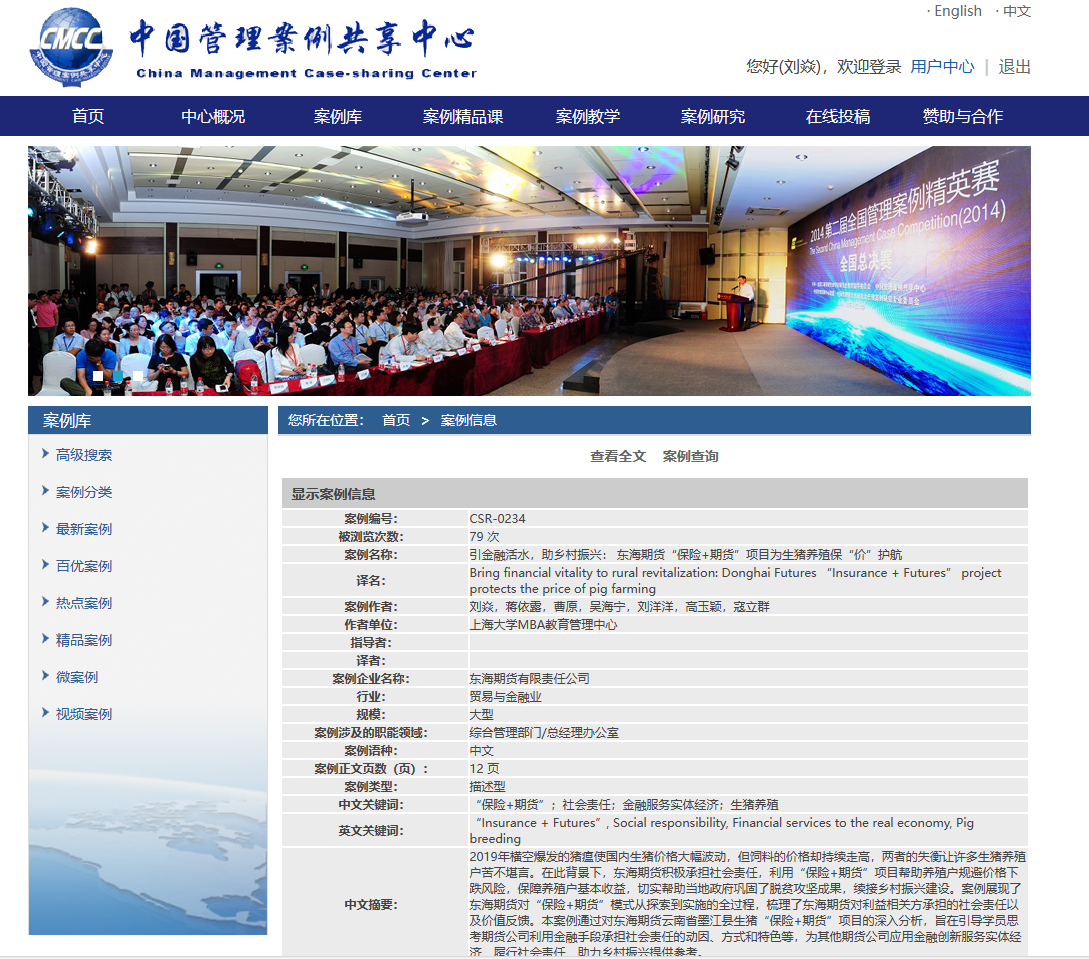Open 微案例 in the sidebar
The image size is (1089, 959).
pos(77,677)
